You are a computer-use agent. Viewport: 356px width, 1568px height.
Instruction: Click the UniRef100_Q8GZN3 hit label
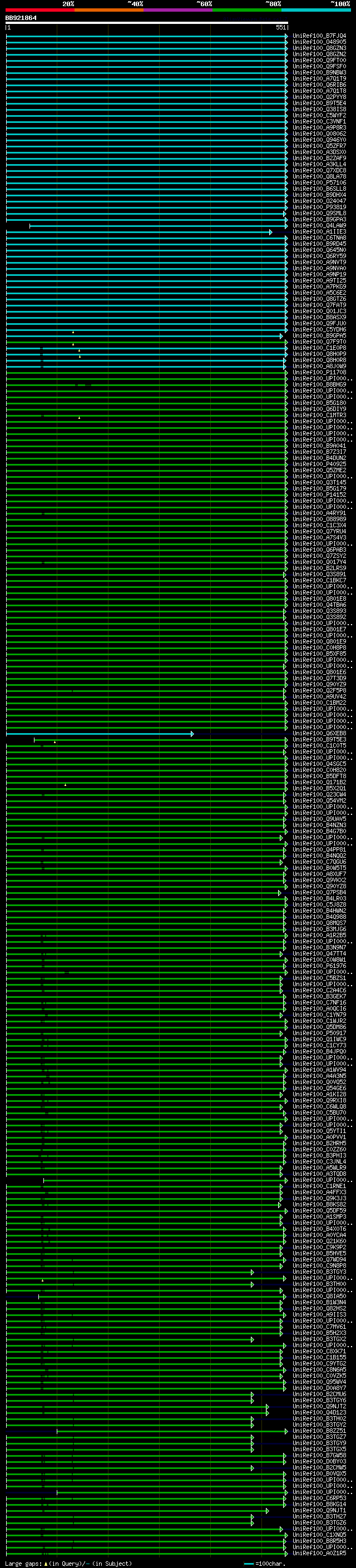pos(319,48)
